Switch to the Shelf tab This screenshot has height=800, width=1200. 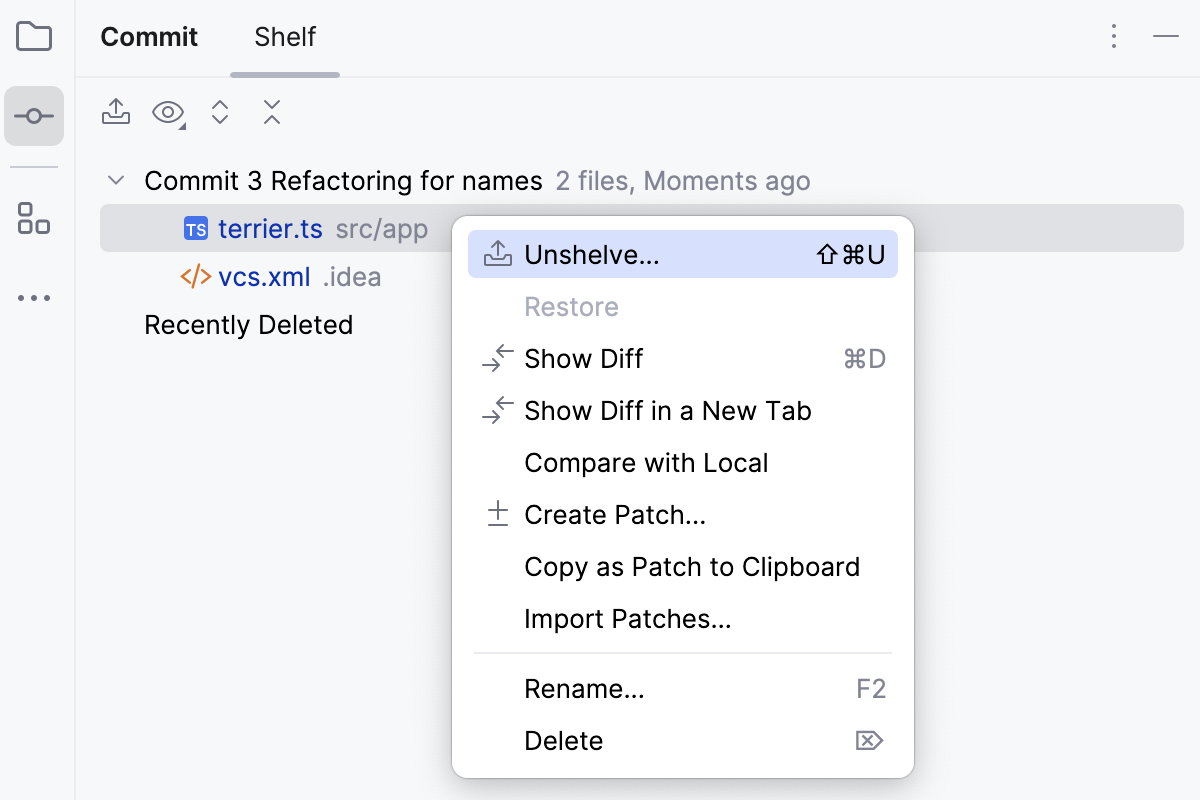click(x=284, y=37)
